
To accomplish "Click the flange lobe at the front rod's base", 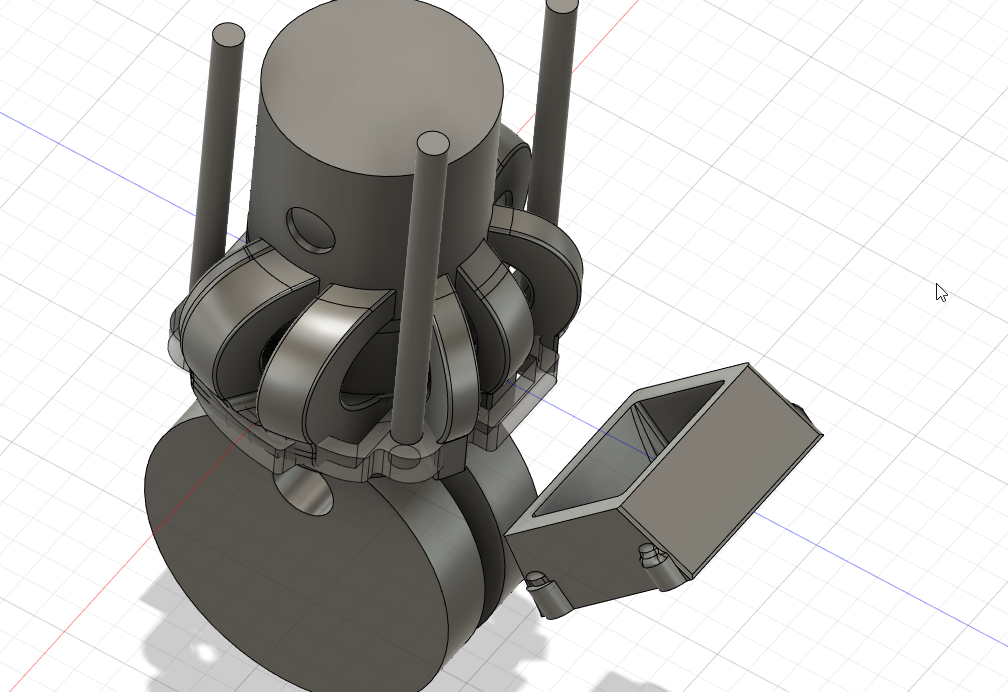I will [405, 455].
